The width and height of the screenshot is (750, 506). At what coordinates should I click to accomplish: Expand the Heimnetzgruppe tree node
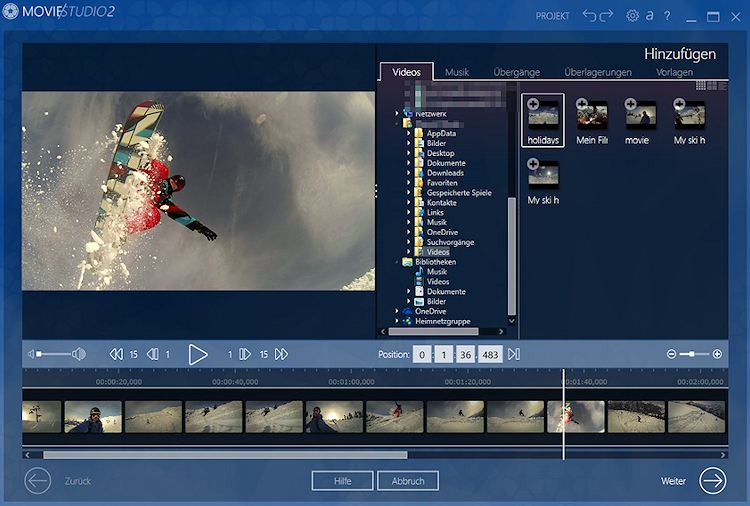[397, 321]
